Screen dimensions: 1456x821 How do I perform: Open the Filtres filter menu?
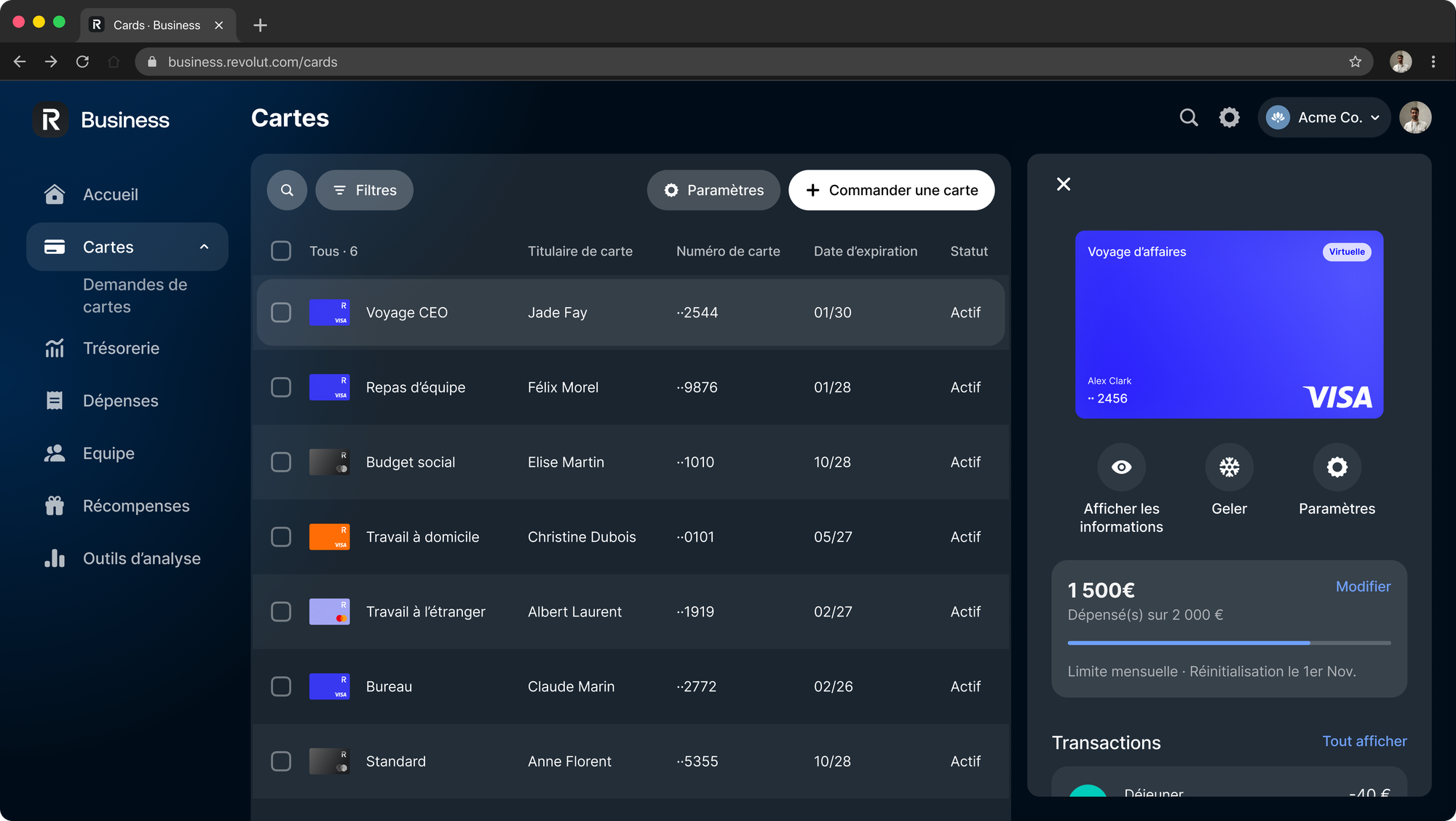364,190
